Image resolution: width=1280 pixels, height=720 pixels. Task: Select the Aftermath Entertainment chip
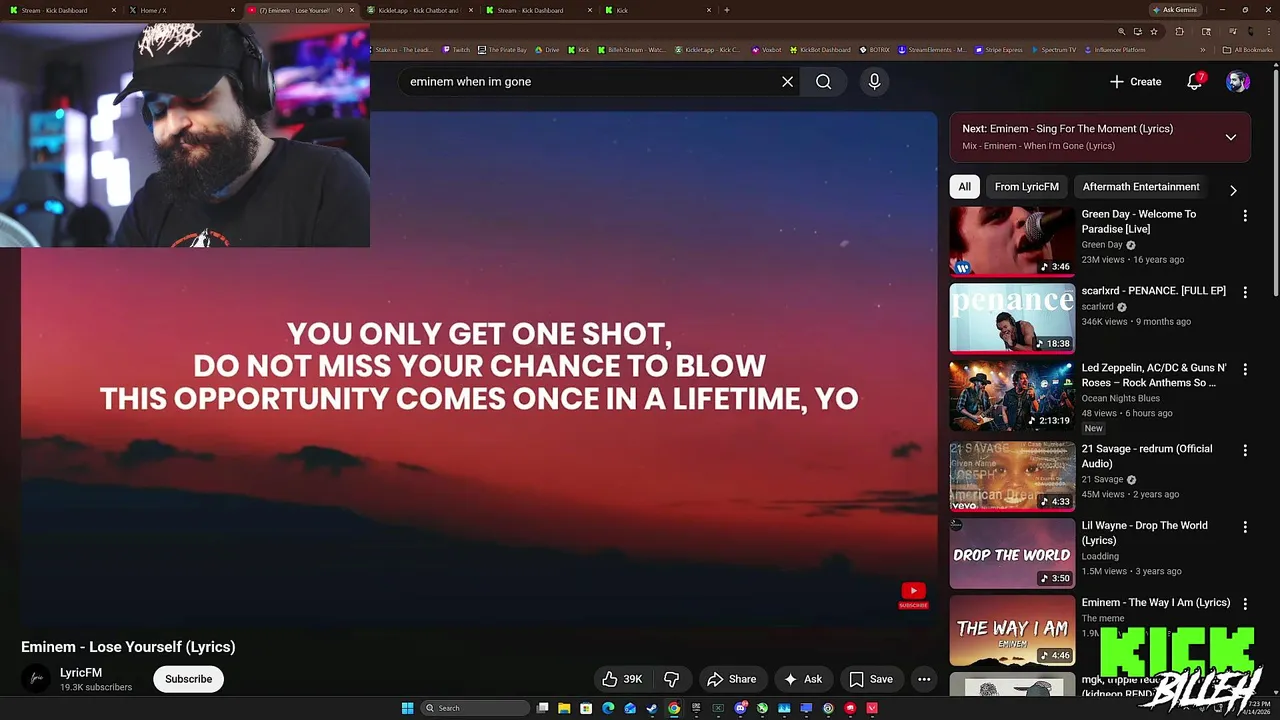[x=1141, y=187]
